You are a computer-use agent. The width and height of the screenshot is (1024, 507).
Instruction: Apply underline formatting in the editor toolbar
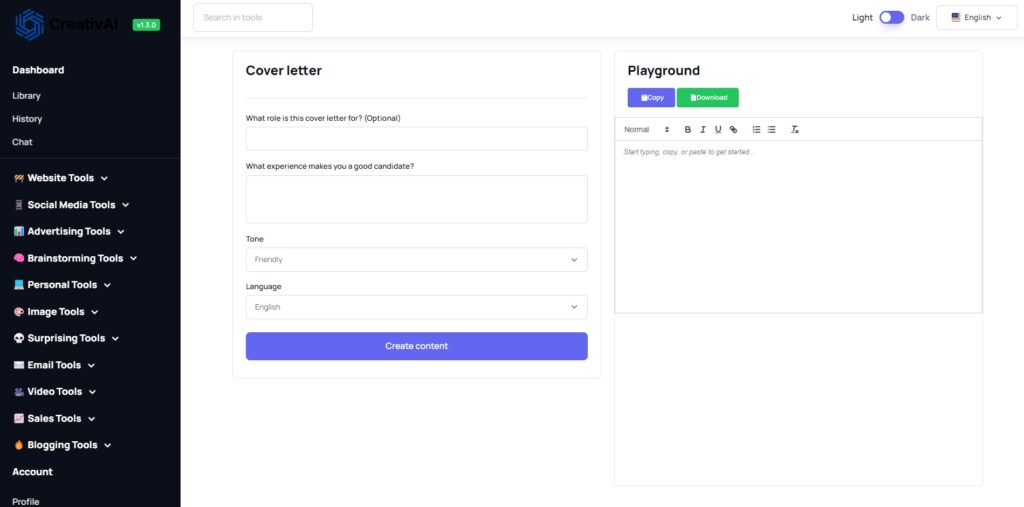point(718,129)
